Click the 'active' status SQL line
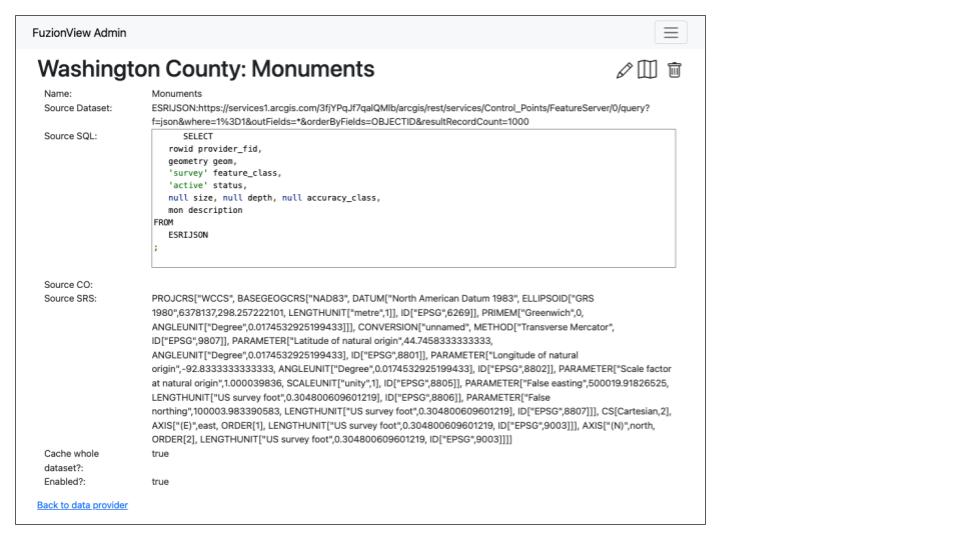960x540 pixels. (208, 186)
